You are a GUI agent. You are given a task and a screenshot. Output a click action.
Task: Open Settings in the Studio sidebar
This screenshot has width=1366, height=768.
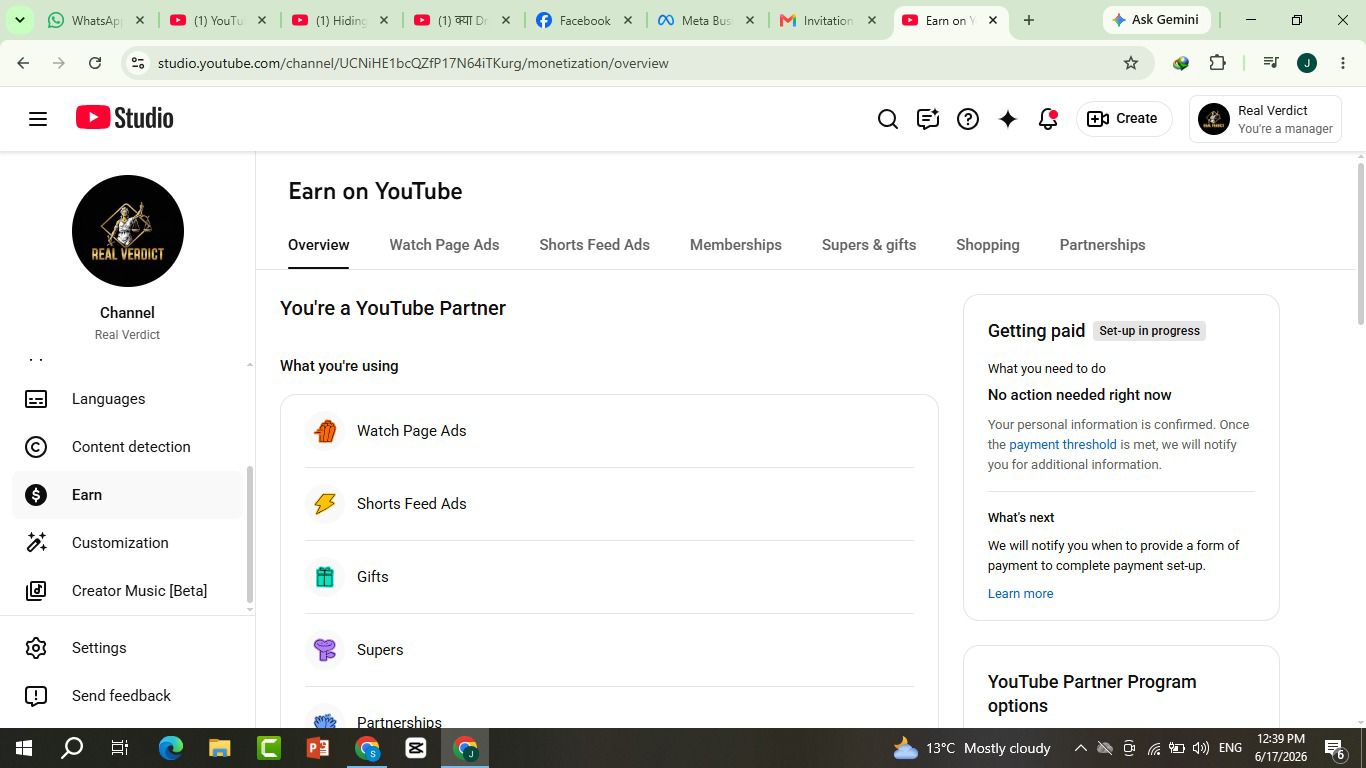coord(128,648)
